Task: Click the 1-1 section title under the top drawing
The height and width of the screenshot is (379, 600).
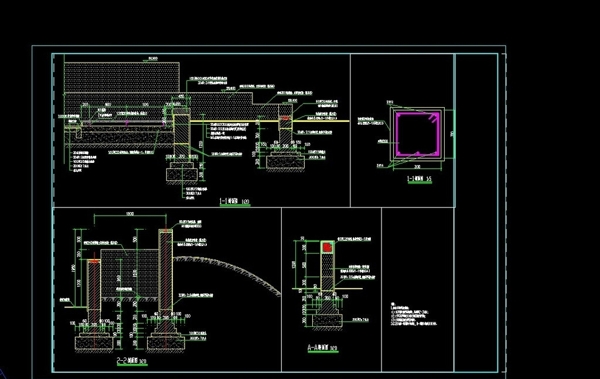Action: click(234, 201)
